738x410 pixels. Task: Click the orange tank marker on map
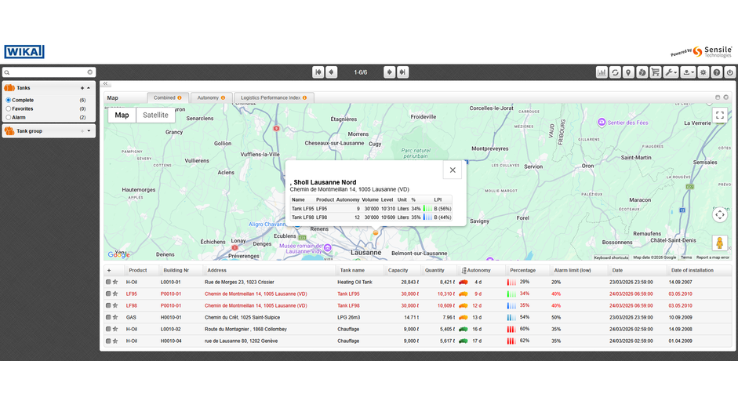(376, 233)
